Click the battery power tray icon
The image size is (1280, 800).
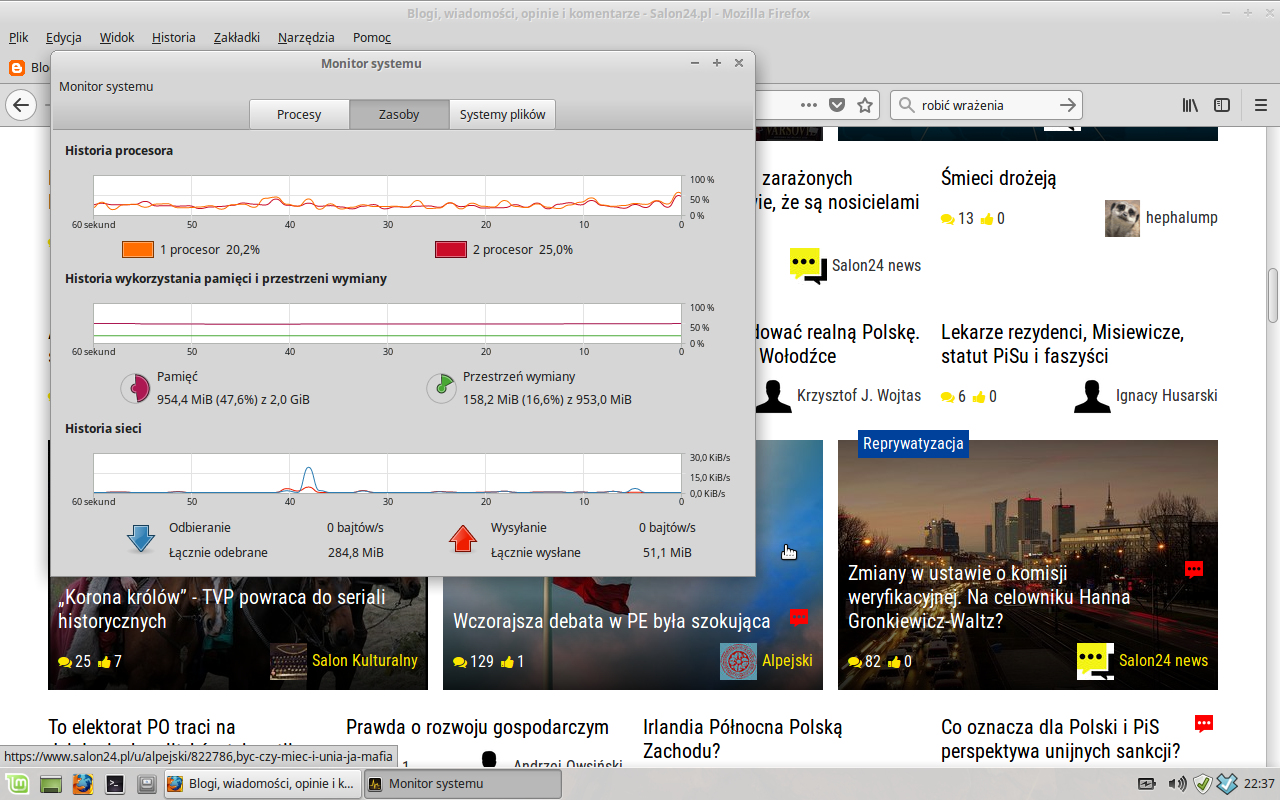click(x=1146, y=784)
